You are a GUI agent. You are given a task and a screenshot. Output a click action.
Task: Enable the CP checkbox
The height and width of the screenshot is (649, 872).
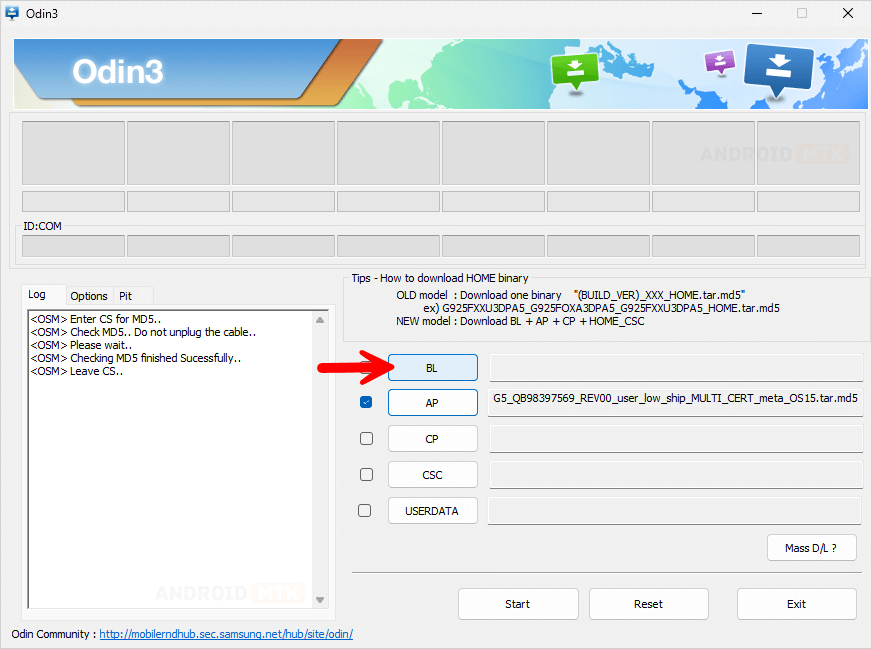[x=366, y=438]
